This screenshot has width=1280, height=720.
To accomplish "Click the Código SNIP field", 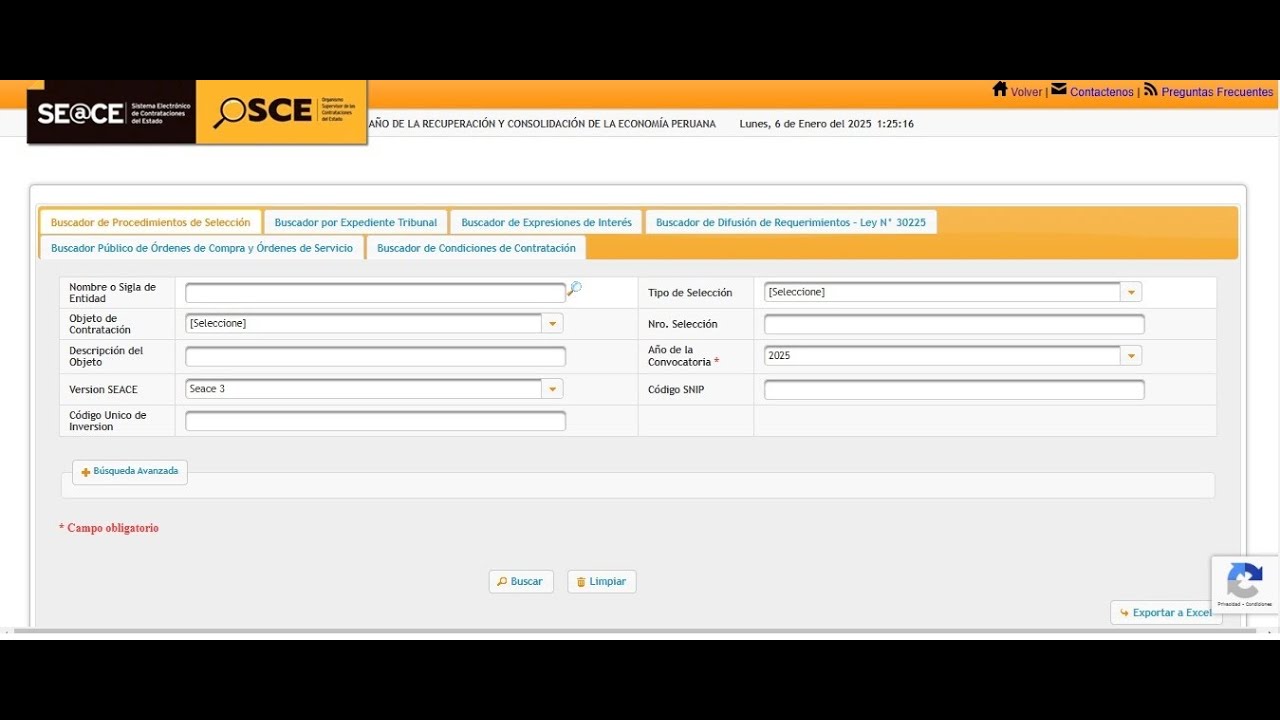I will 954,390.
